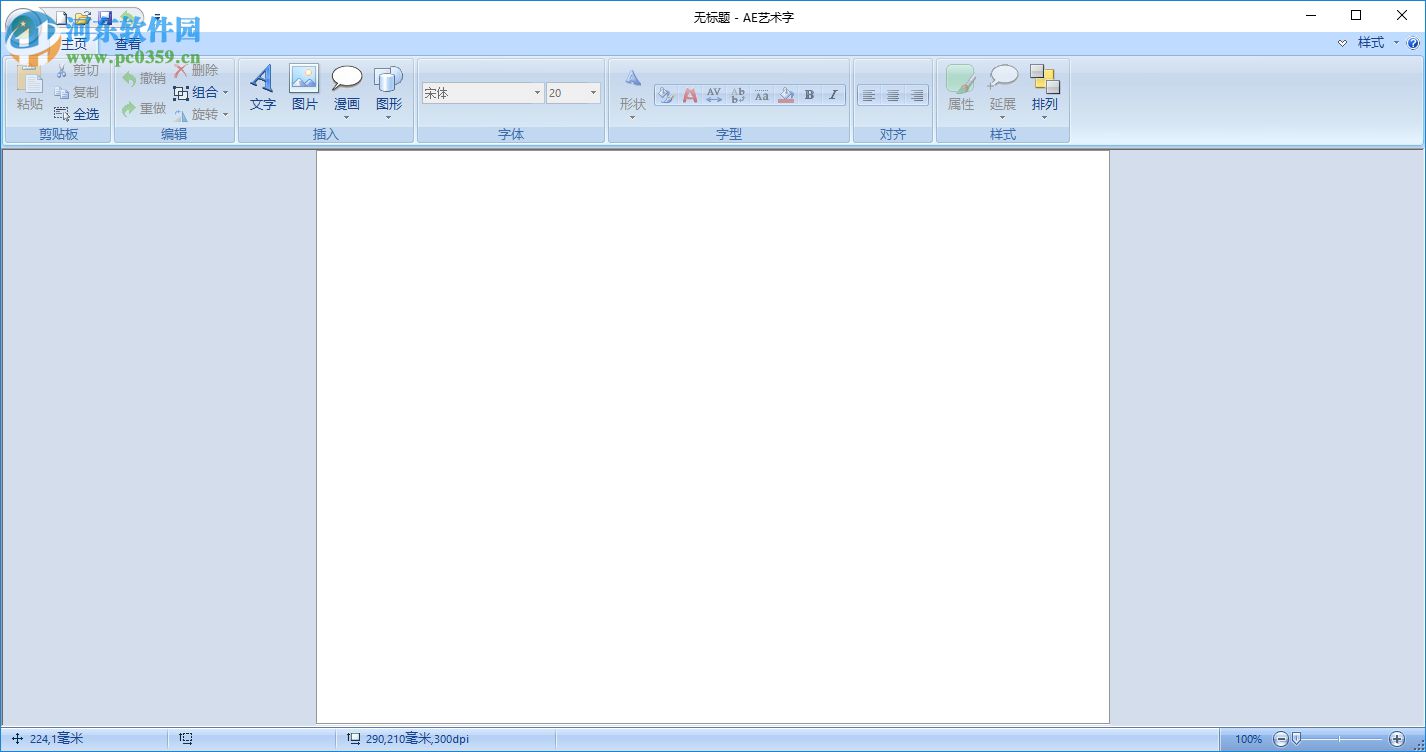
Task: Click the zoom slider handle
Action: (x=1296, y=739)
